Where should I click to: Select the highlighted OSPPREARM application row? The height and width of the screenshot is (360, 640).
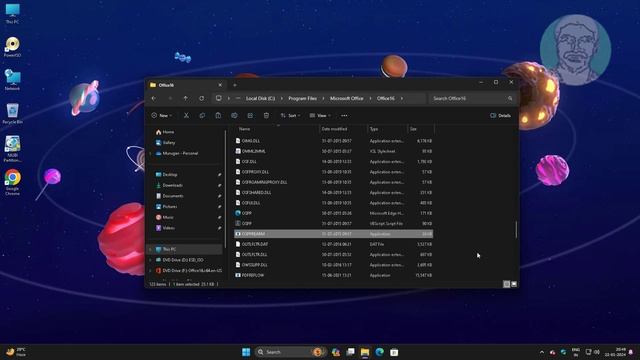point(333,234)
